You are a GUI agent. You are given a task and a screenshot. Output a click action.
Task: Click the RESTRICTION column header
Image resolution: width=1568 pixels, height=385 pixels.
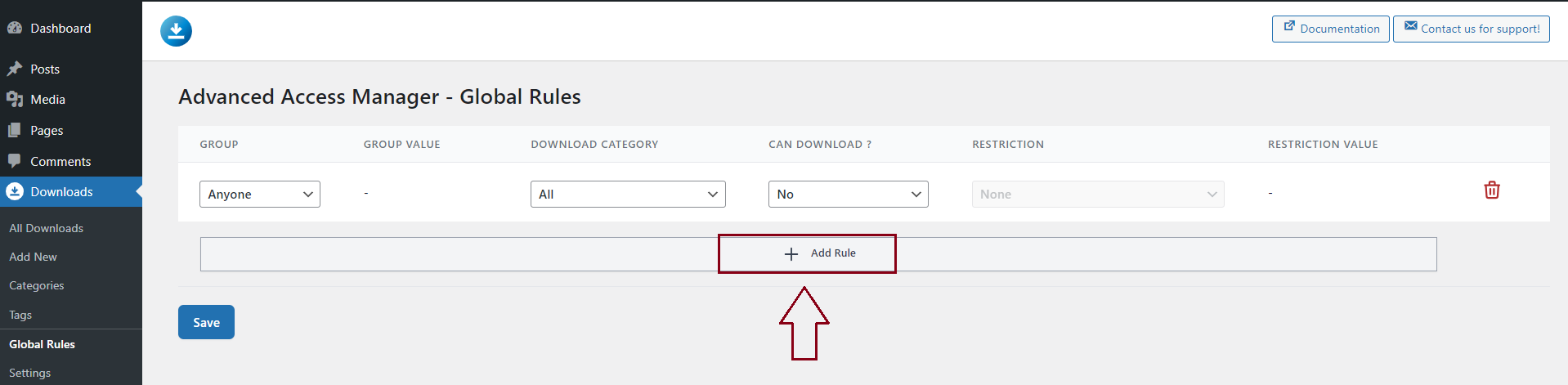click(1008, 144)
